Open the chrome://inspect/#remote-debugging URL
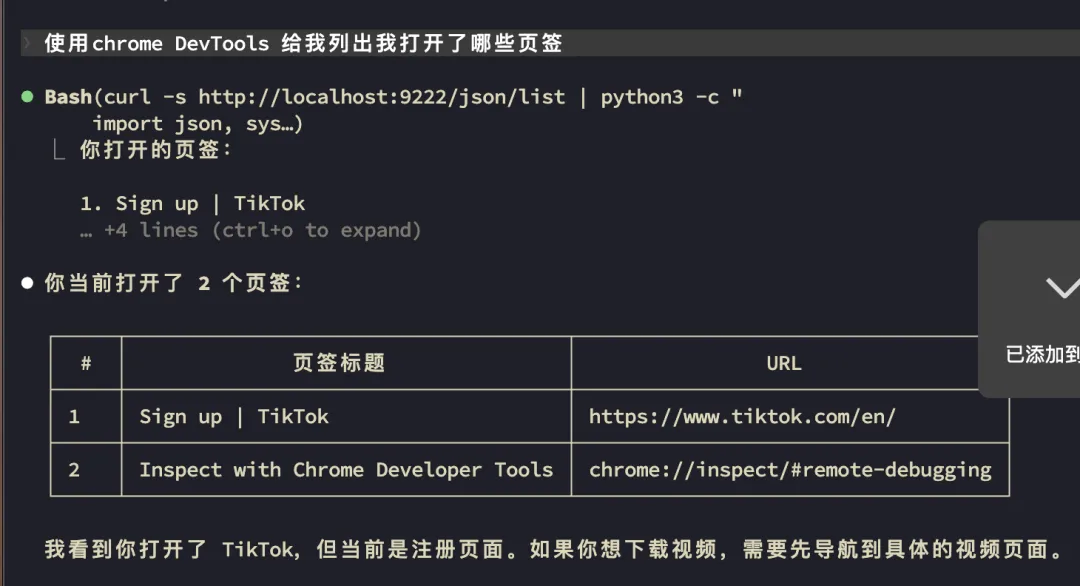 pyautogui.click(x=790, y=469)
